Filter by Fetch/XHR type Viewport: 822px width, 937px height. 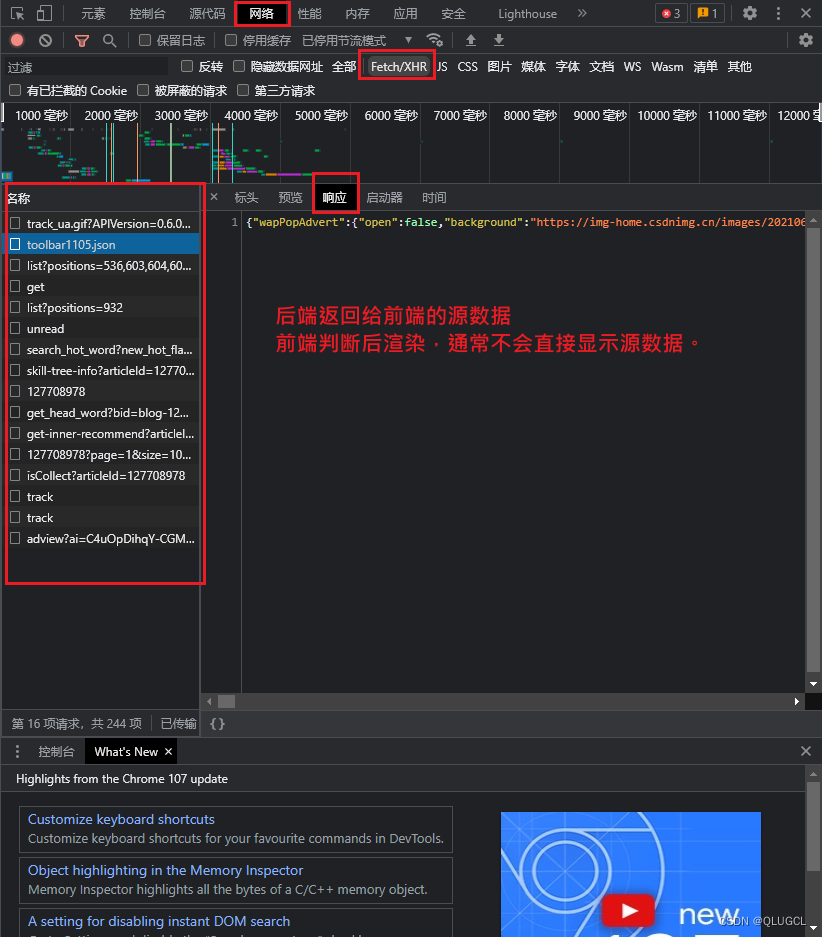tap(398, 66)
